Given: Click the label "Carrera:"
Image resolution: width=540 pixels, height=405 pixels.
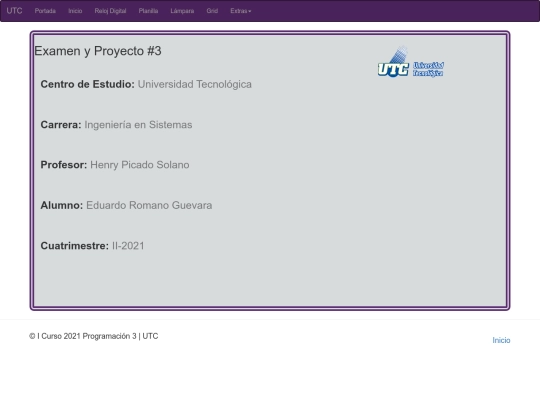Looking at the screenshot, I should [x=61, y=125].
